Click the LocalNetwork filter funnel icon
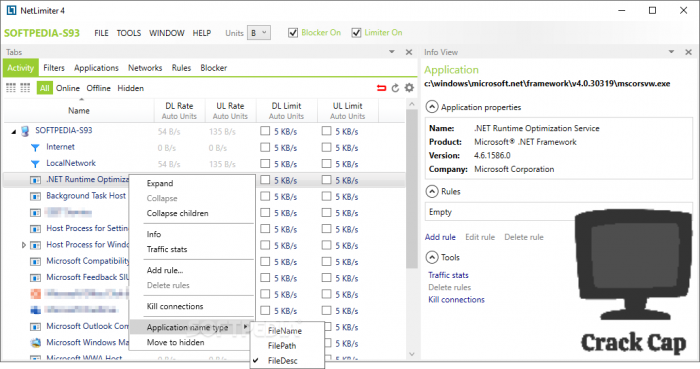The image size is (700, 369). (x=35, y=164)
